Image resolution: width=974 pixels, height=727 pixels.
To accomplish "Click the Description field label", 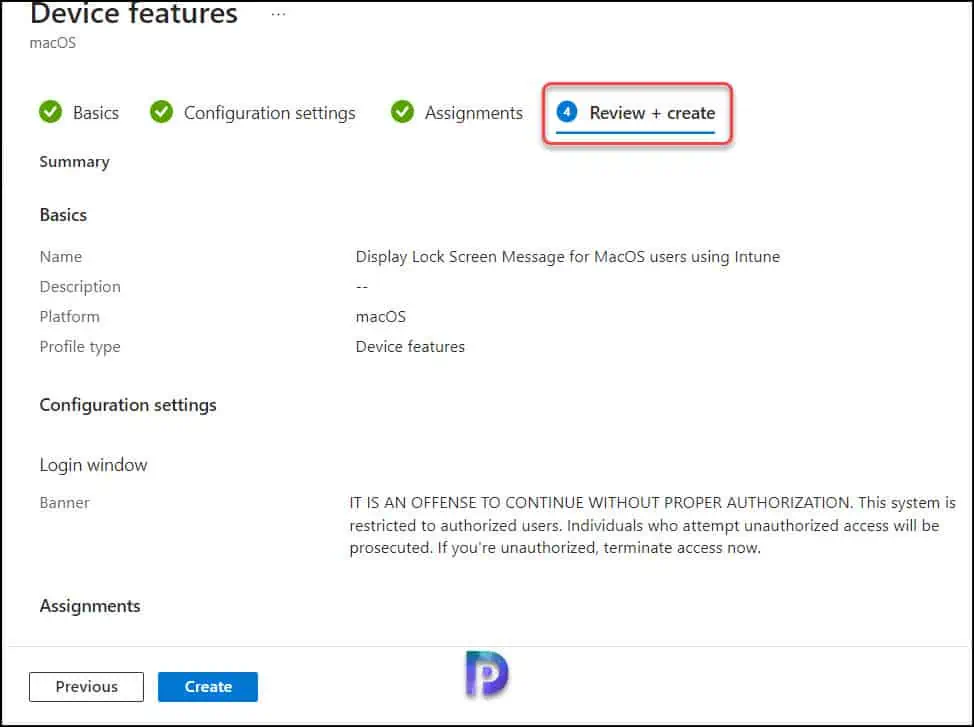I will tap(80, 286).
